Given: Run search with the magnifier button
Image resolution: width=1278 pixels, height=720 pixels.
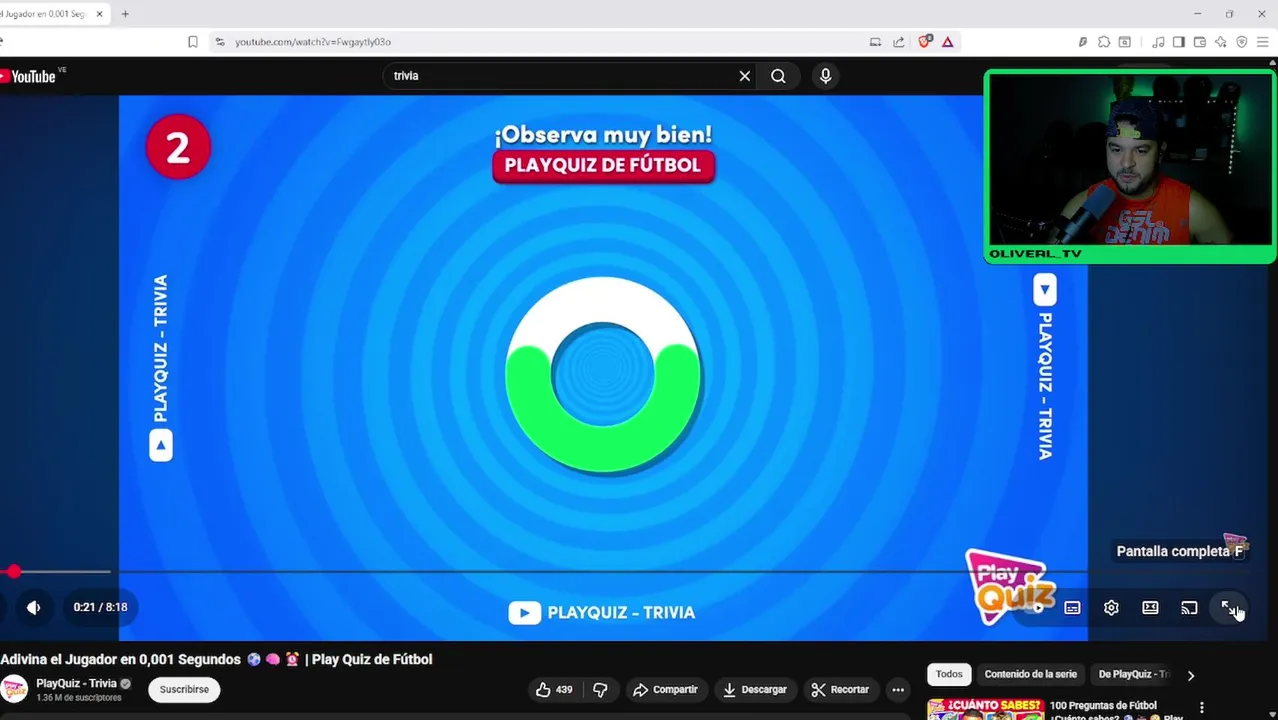Looking at the screenshot, I should 778,76.
